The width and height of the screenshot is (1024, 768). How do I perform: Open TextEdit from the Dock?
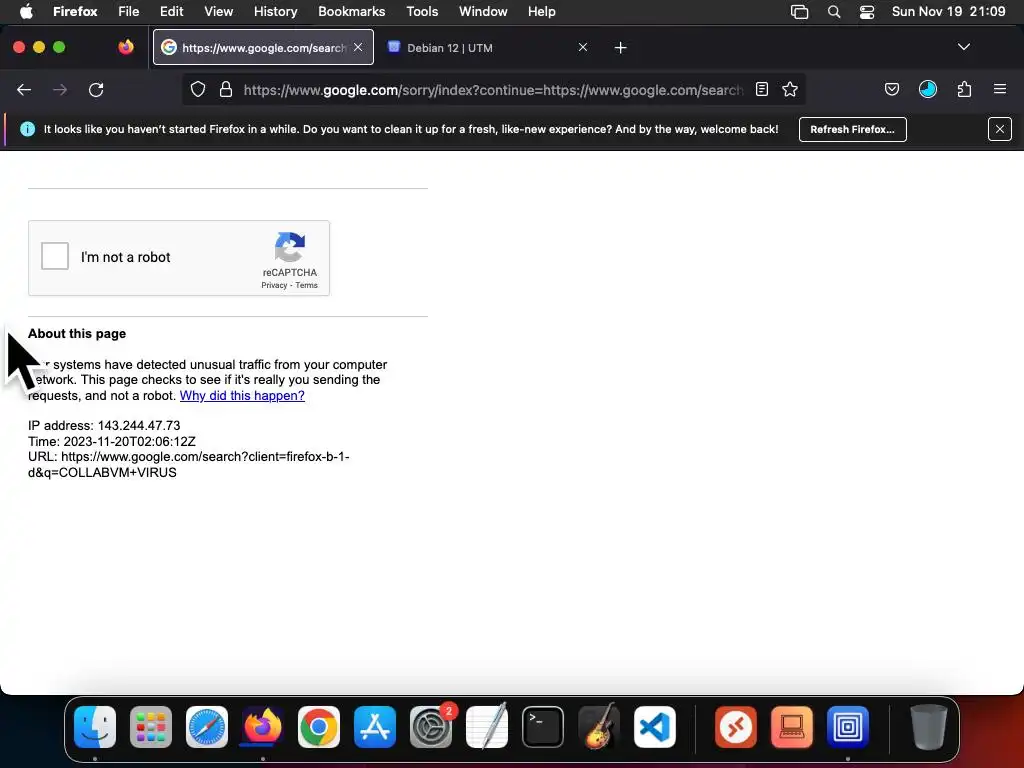(487, 727)
